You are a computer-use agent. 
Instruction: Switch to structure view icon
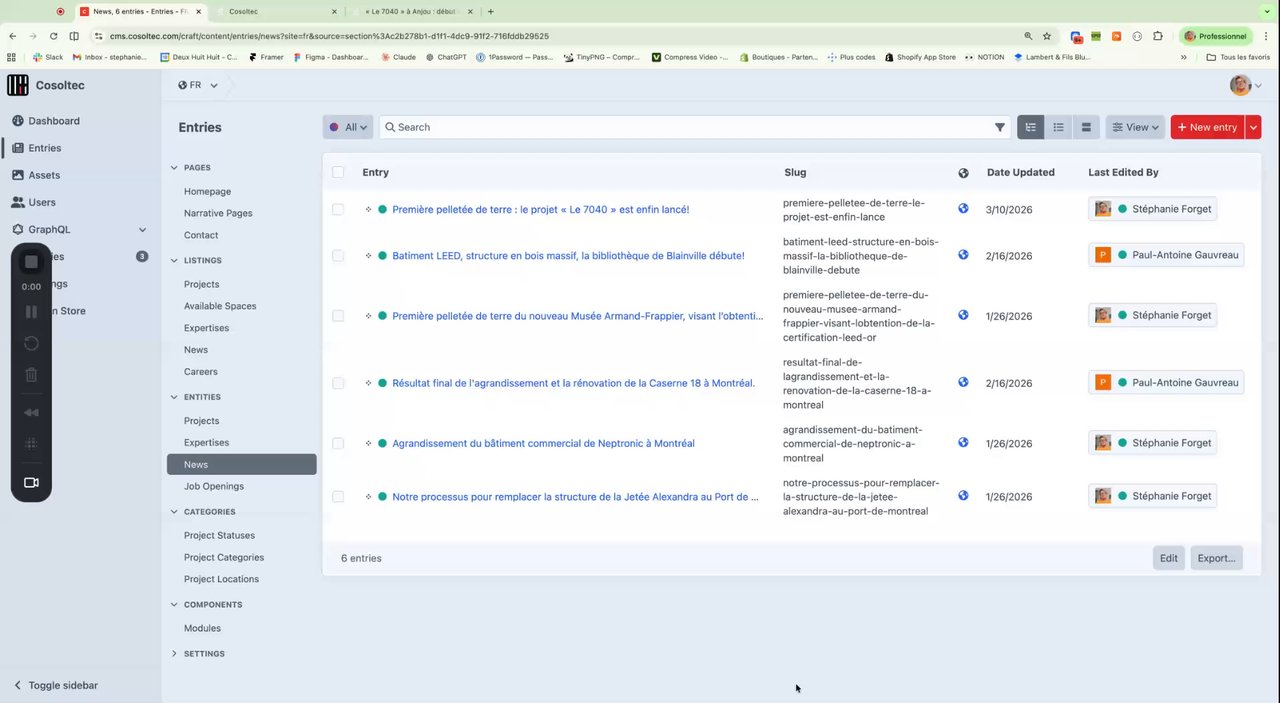[1030, 127]
